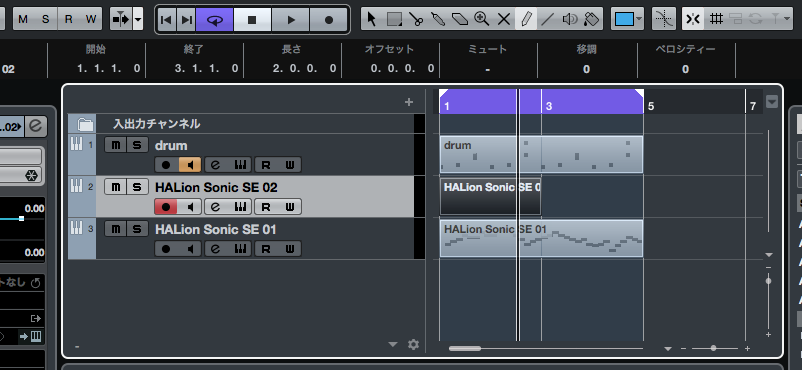Toggle monitor on HALion Sonic SE 02

190,207
